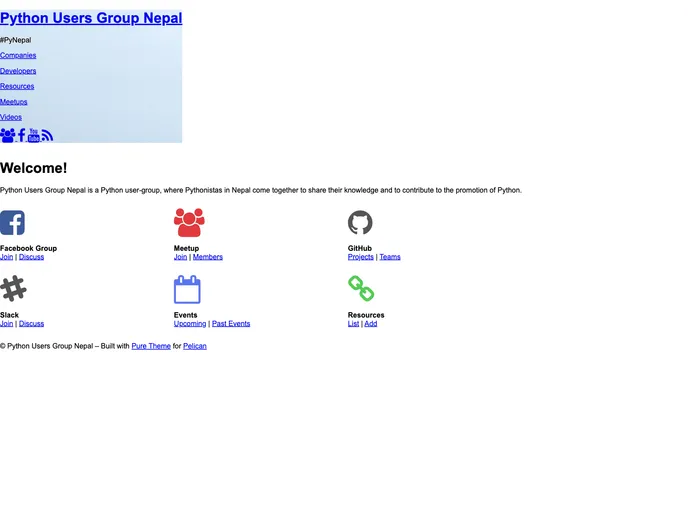Image resolution: width=688 pixels, height=512 pixels.
Task: Click the Facebook Group label
Action: click(29, 248)
